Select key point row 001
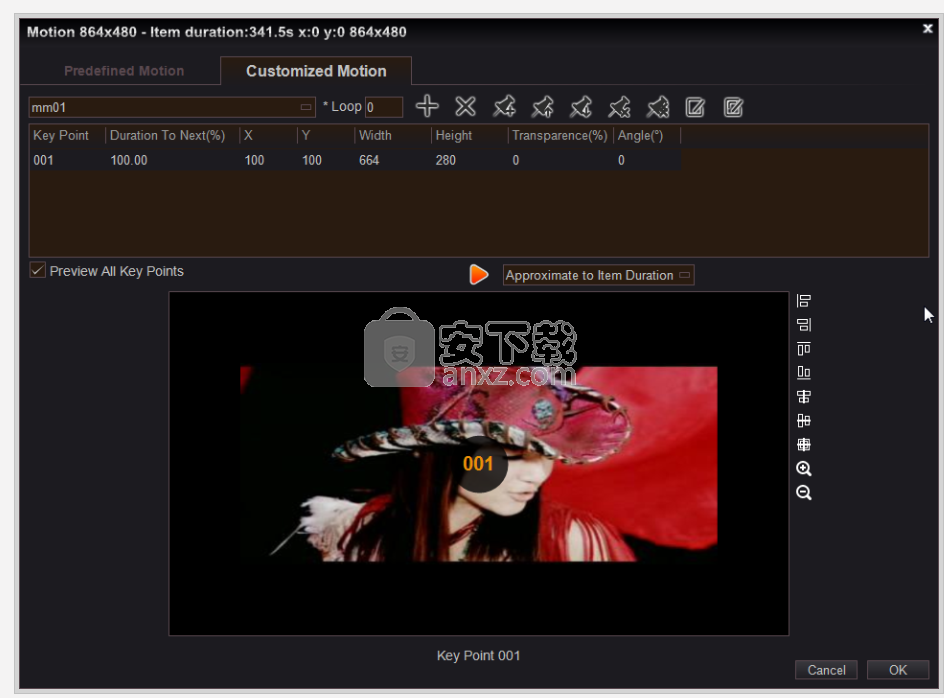 tap(355, 160)
